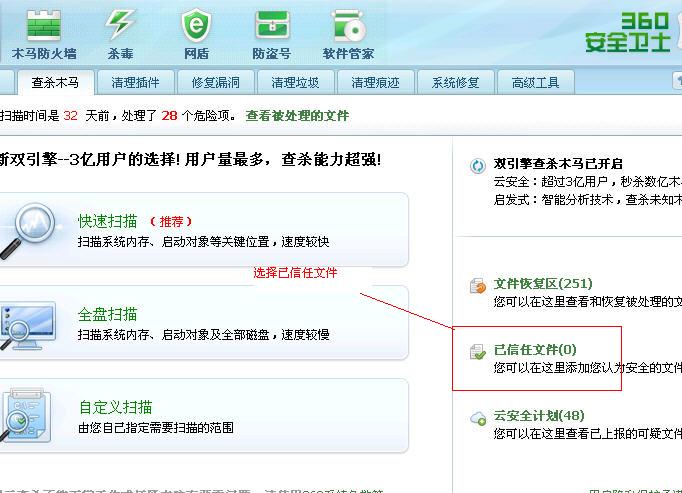Click the red number 28 危险项 count
Image resolution: width=682 pixels, height=493 pixels.
coord(169,116)
